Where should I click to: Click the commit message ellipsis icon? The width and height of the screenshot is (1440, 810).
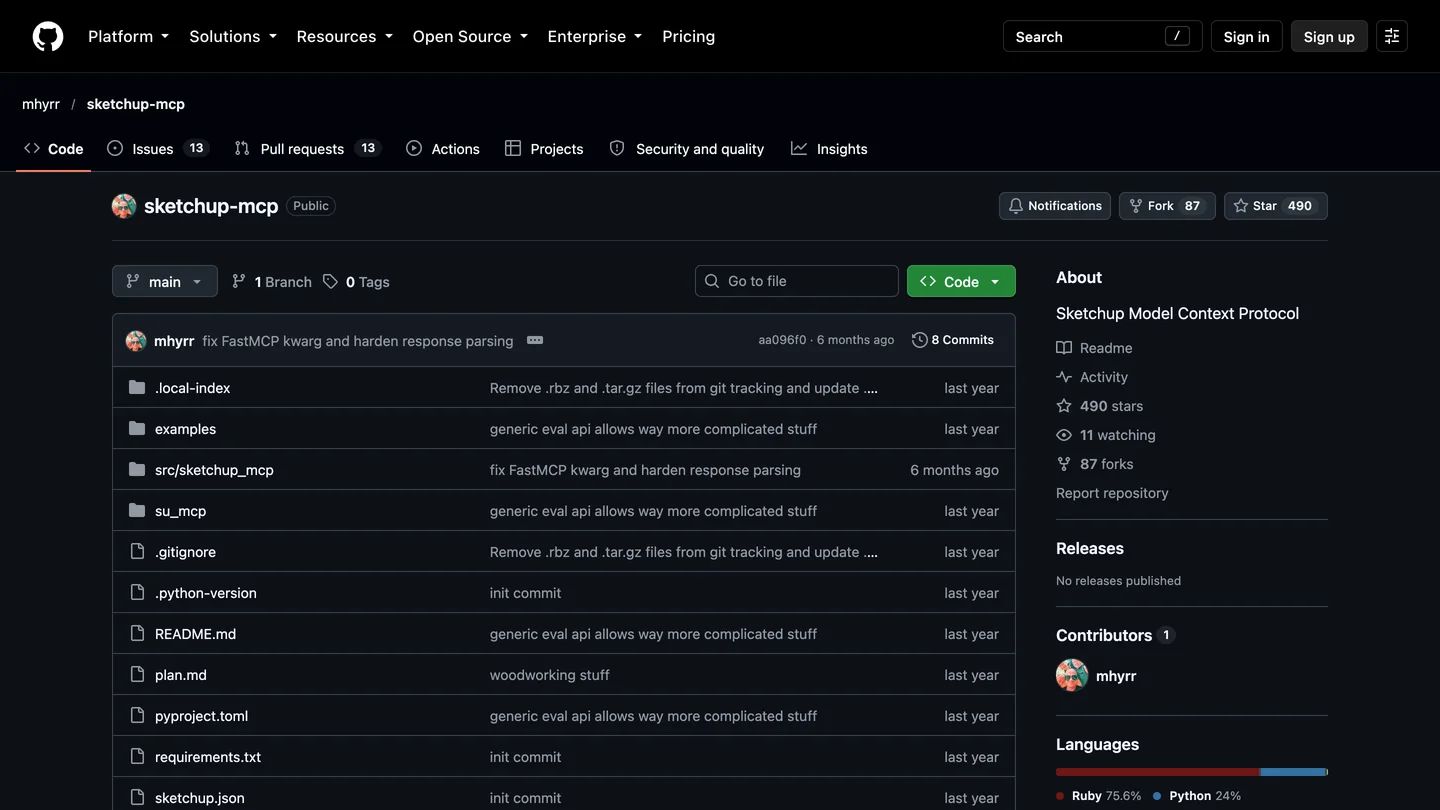535,340
